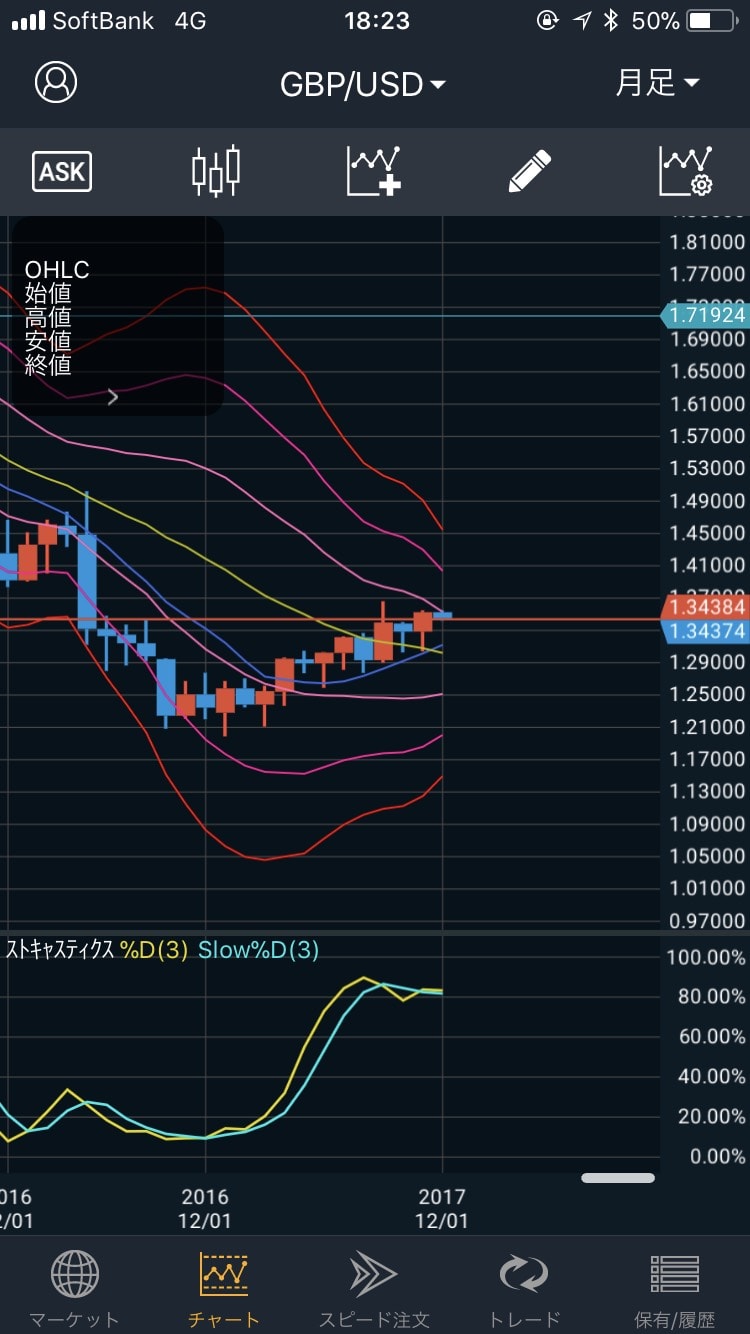Image resolution: width=750 pixels, height=1334 pixels.
Task: Switch to the 保有/履歴 tab
Action: (674, 1291)
